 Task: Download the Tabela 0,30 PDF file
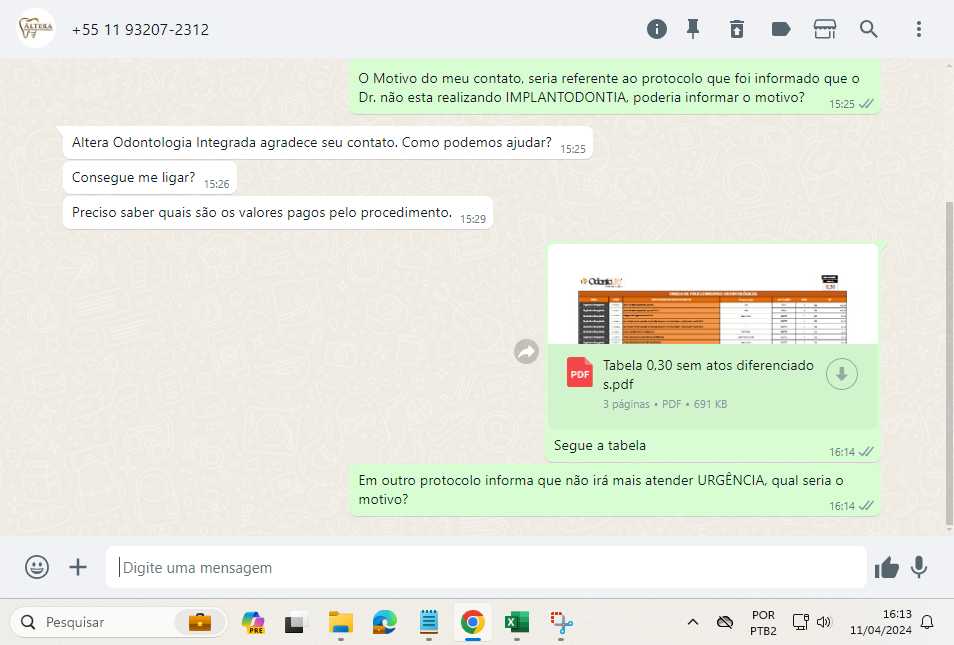[842, 374]
